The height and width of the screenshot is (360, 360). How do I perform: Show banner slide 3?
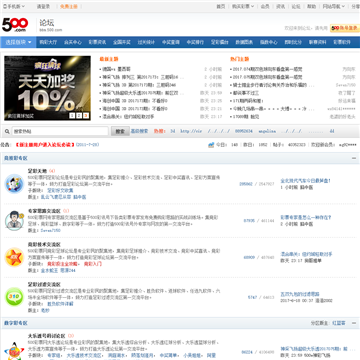pyautogui.click(x=86, y=115)
